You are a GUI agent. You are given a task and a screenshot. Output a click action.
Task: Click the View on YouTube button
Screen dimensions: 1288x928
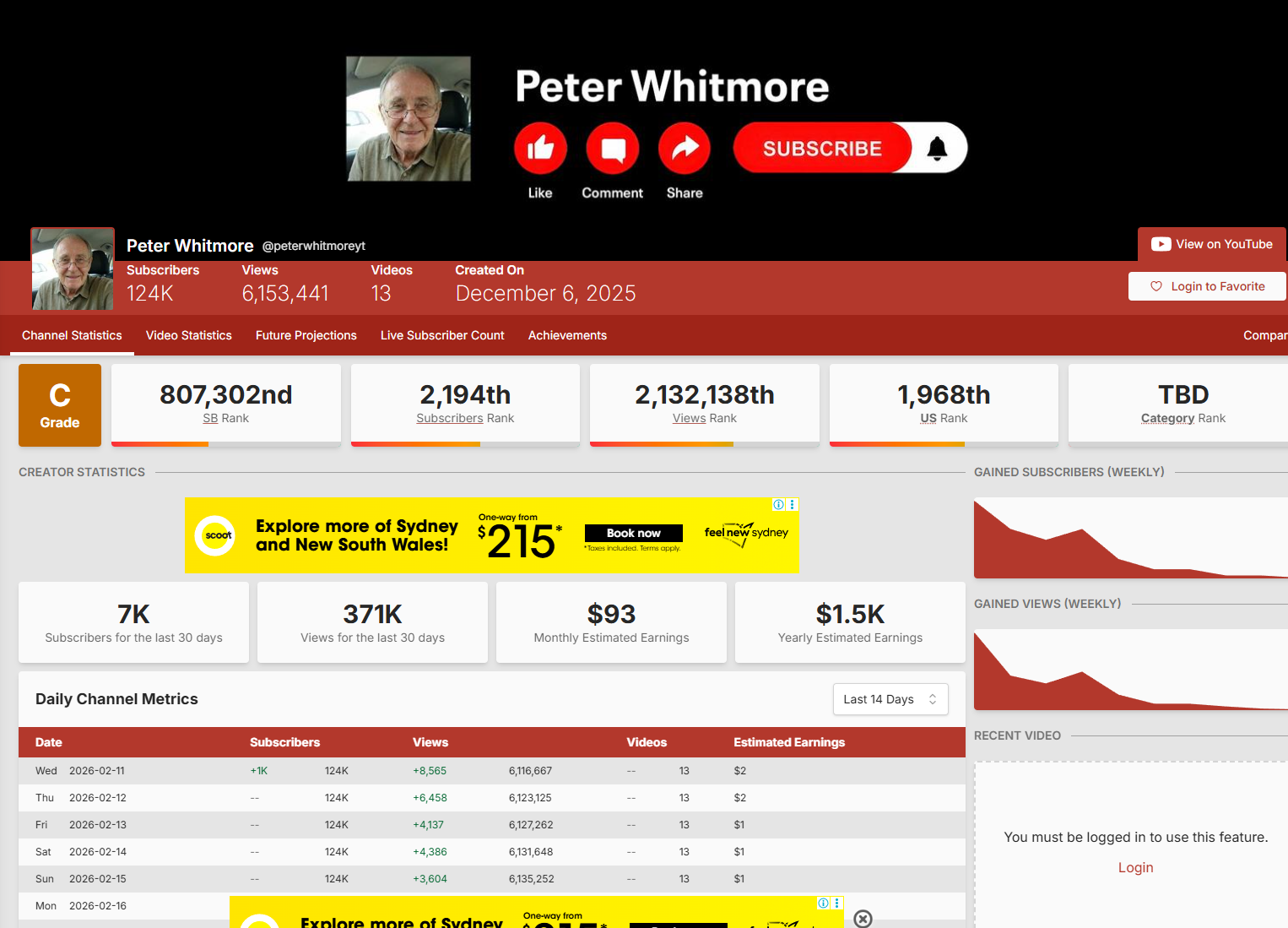(x=1212, y=244)
